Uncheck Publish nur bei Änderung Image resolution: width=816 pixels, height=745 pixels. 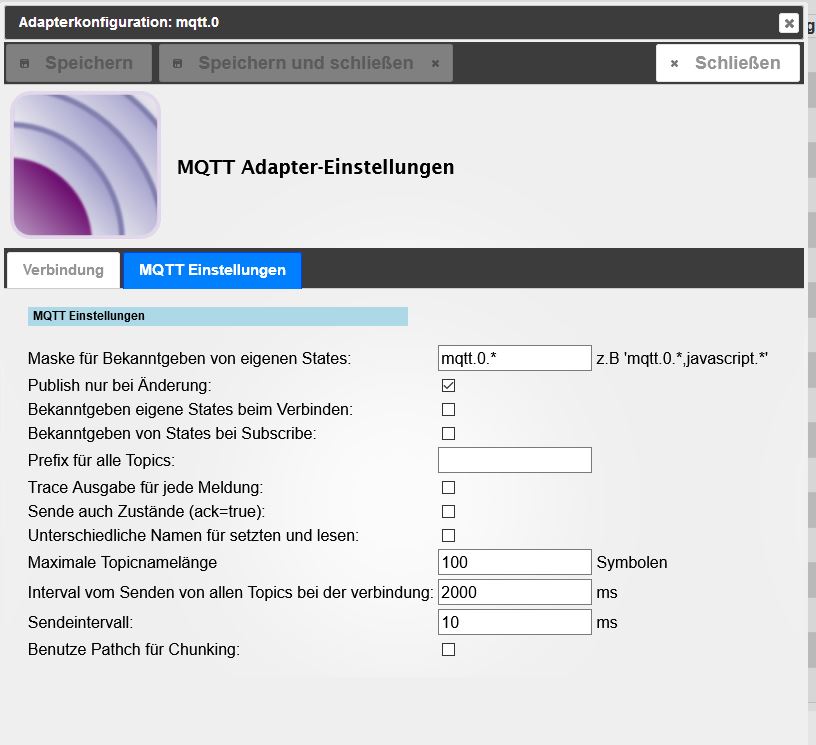(x=448, y=386)
